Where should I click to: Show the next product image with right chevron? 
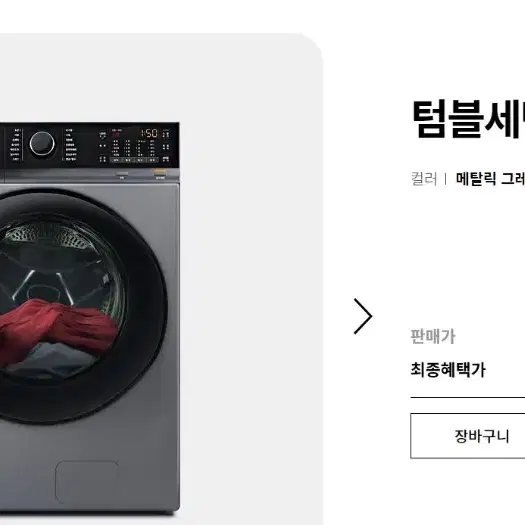(363, 316)
